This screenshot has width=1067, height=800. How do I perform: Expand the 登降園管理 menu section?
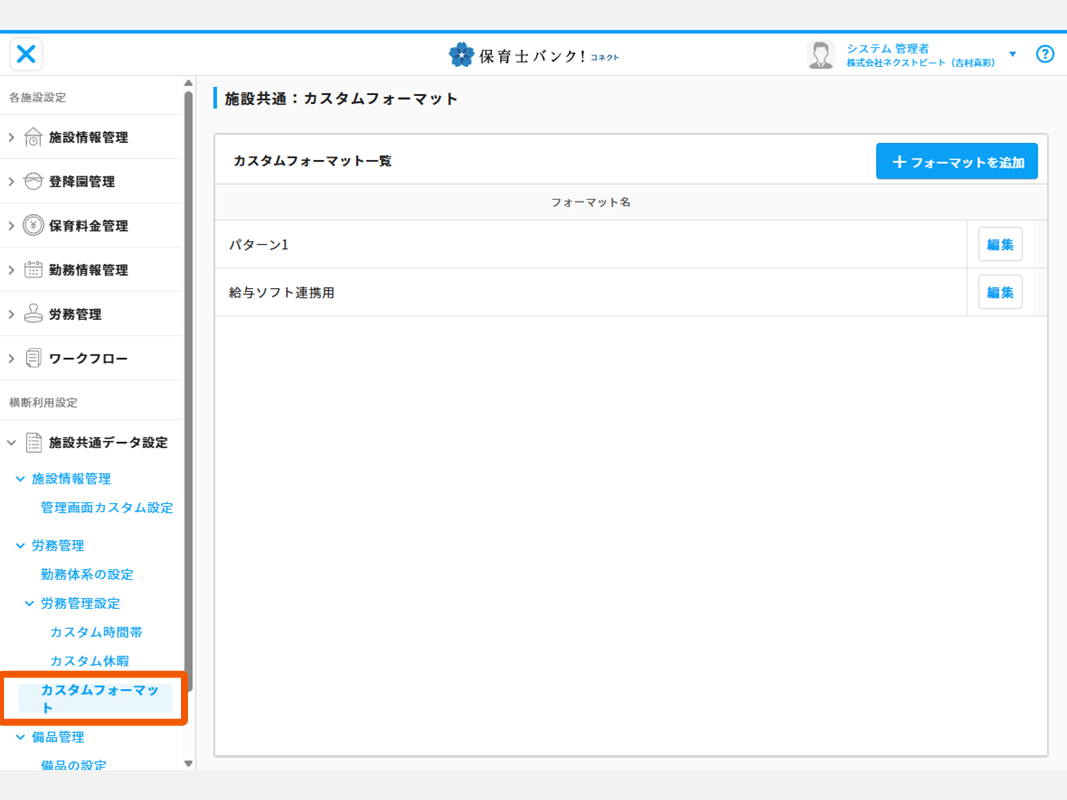pyautogui.click(x=12, y=182)
